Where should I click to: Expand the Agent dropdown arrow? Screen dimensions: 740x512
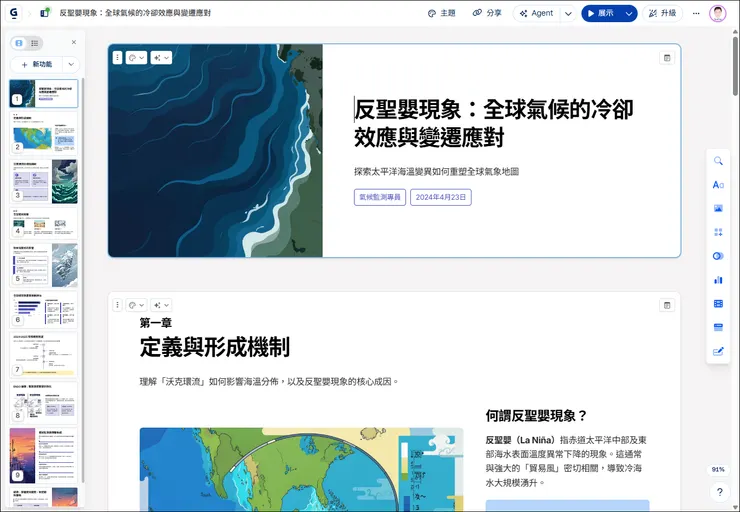tap(568, 13)
